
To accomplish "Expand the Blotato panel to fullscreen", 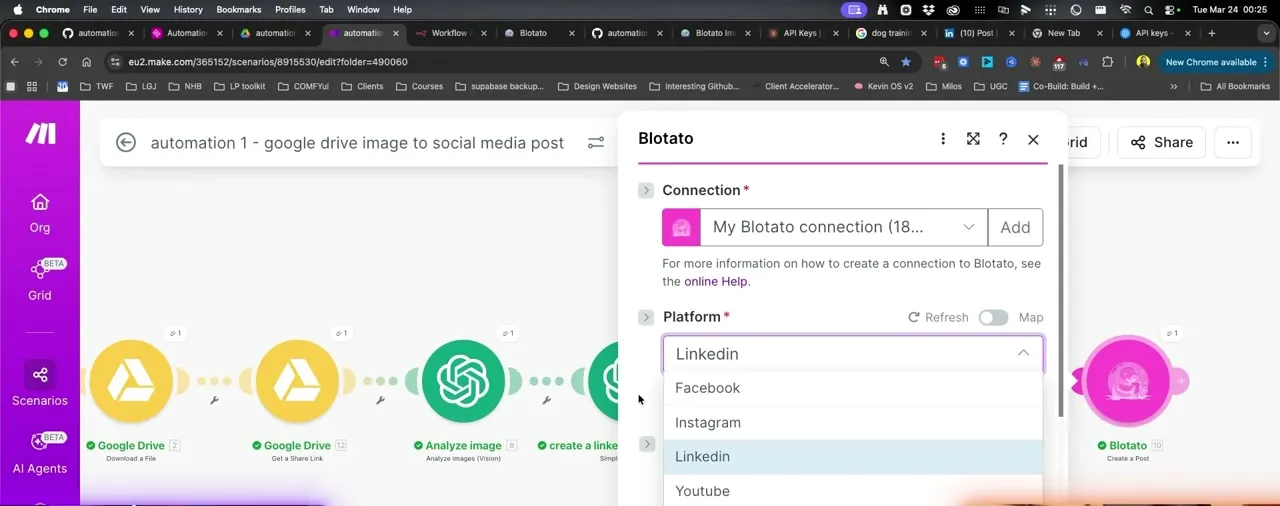I will [973, 139].
